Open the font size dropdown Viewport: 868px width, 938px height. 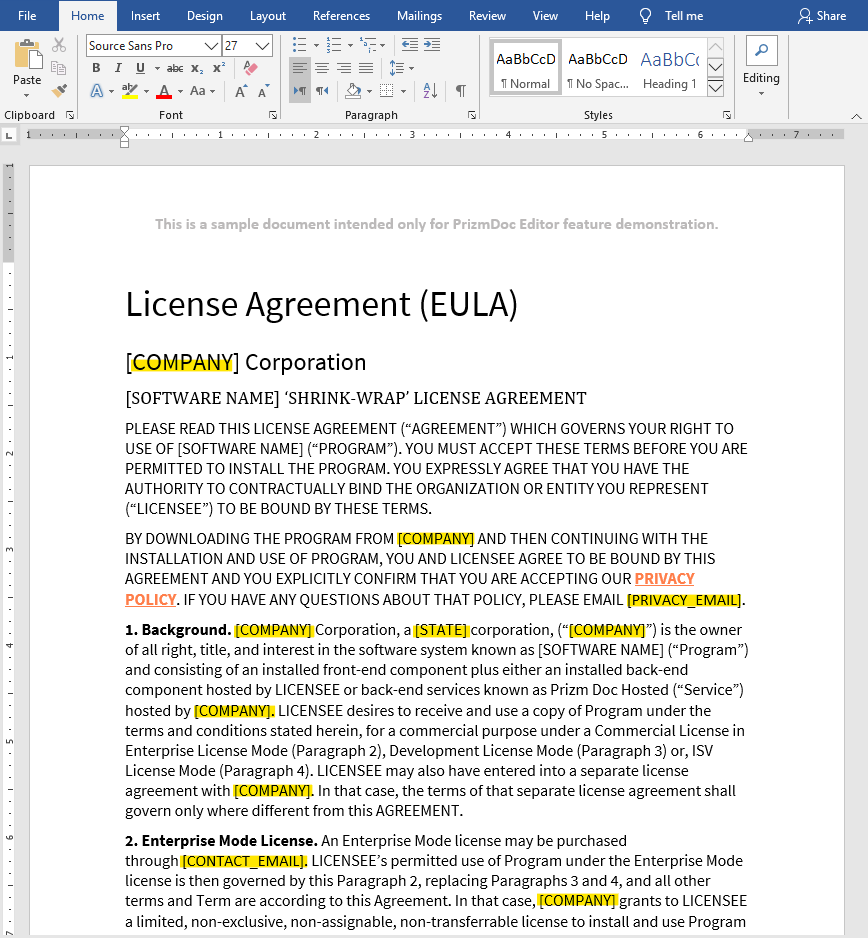[262, 46]
